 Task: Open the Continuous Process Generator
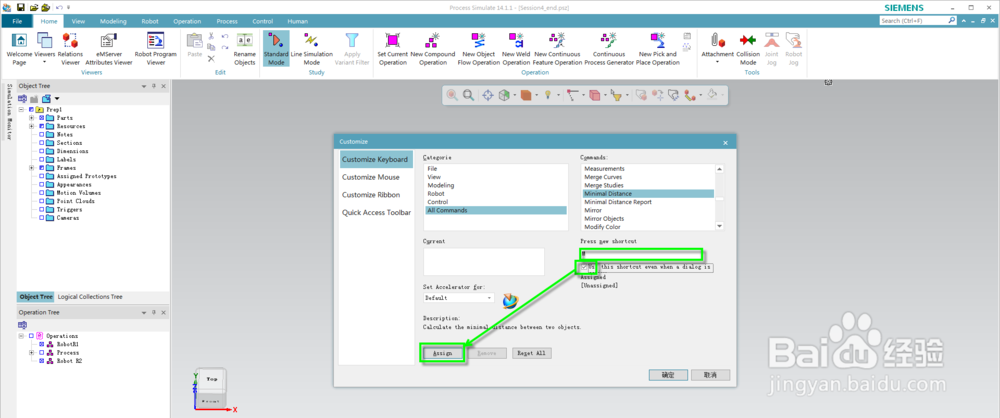pyautogui.click(x=609, y=49)
